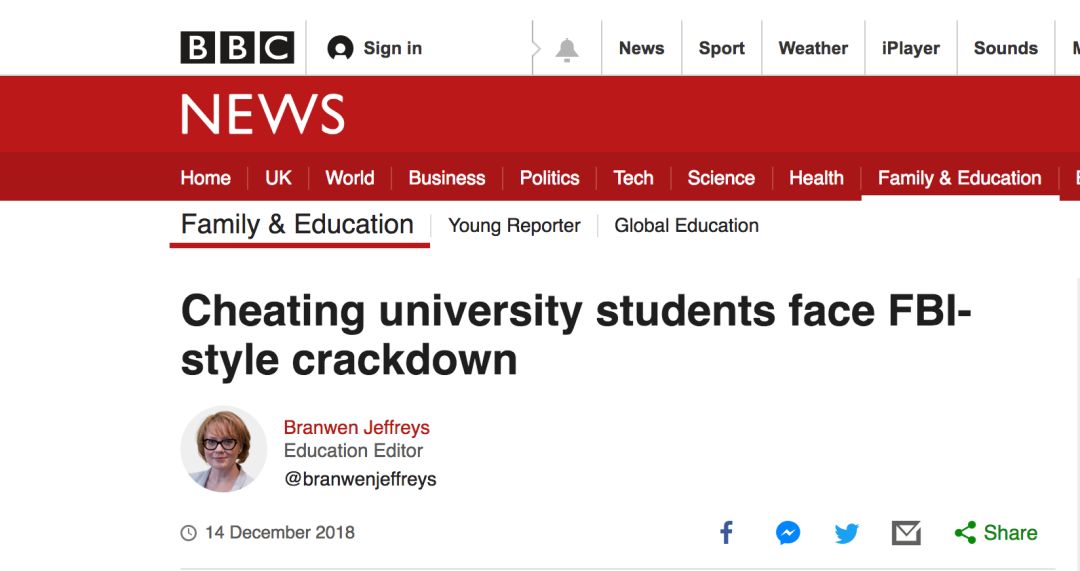
Task: Visit the Global Education subsection
Action: pos(686,226)
